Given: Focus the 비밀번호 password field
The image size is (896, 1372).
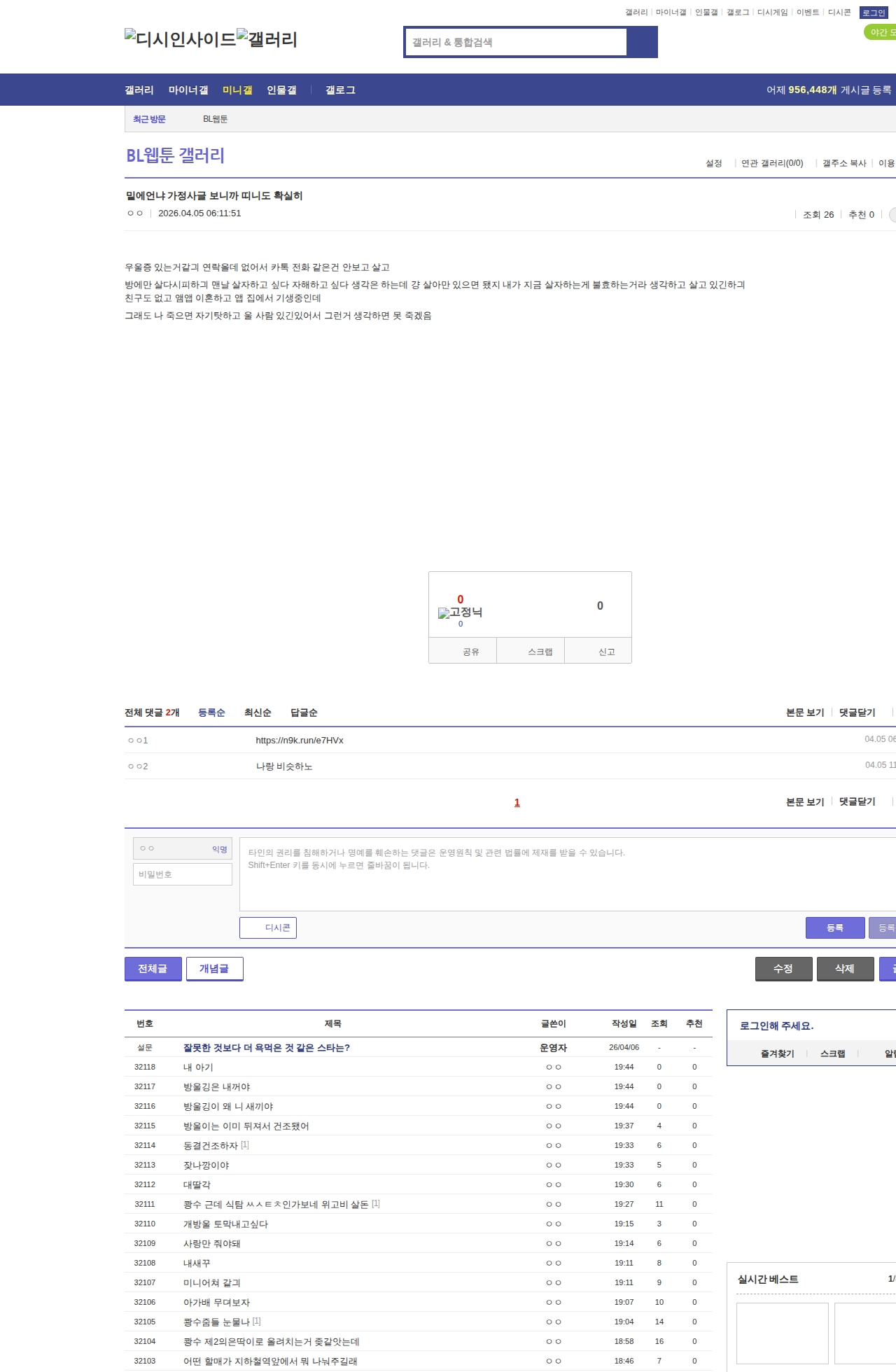Looking at the screenshot, I should click(183, 874).
